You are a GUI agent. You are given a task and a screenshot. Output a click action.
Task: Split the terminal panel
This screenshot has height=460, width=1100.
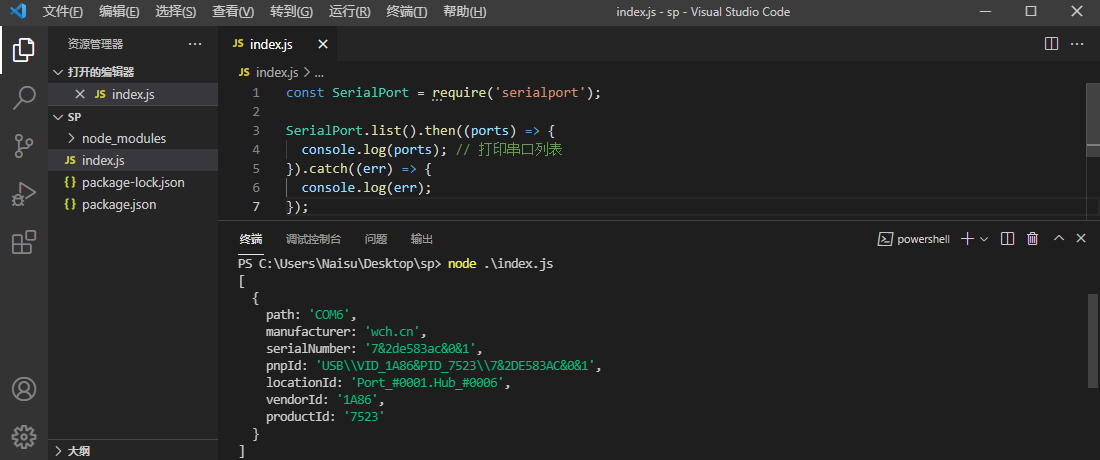point(1007,239)
